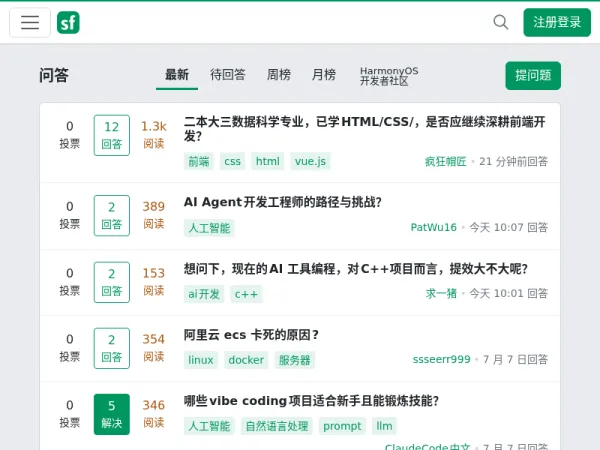Open user profile 疯狂帽匠
This screenshot has width=600, height=450.
click(x=445, y=161)
